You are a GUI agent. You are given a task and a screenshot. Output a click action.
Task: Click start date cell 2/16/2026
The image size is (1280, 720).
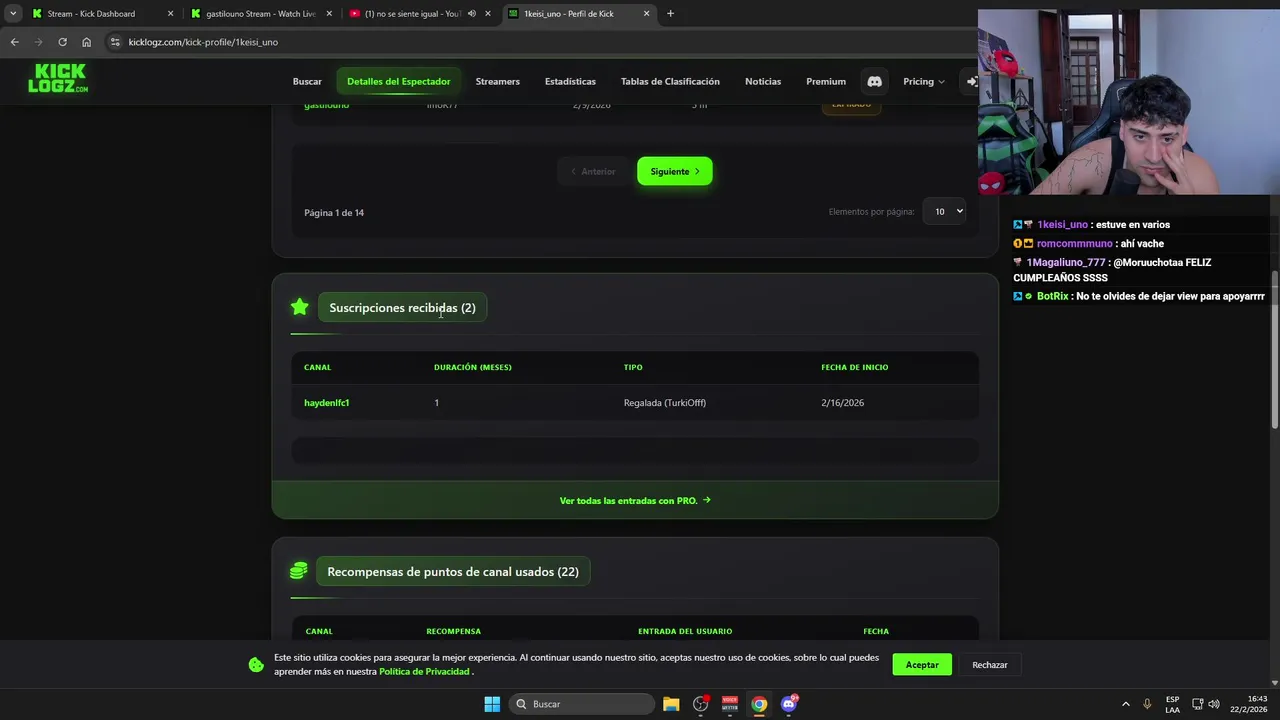pos(843,403)
